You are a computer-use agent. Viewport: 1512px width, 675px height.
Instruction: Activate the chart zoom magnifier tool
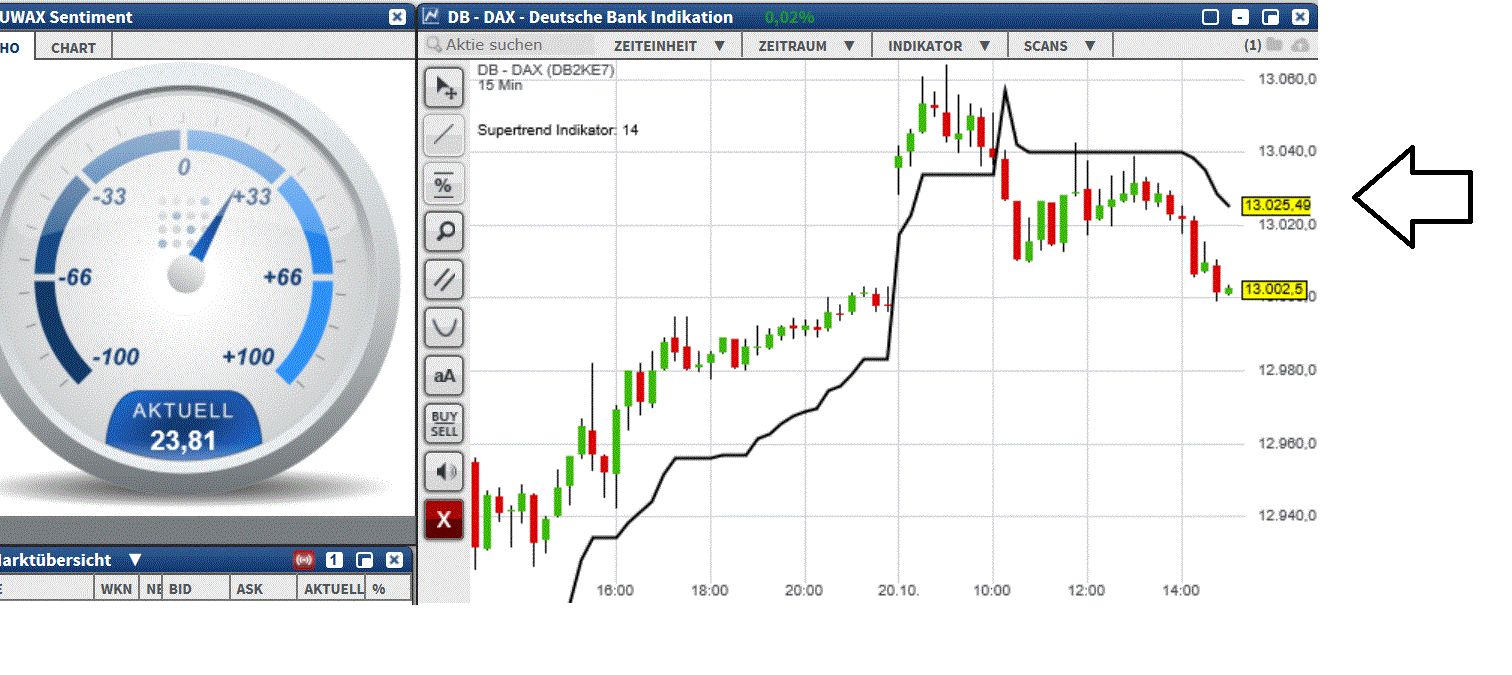444,231
